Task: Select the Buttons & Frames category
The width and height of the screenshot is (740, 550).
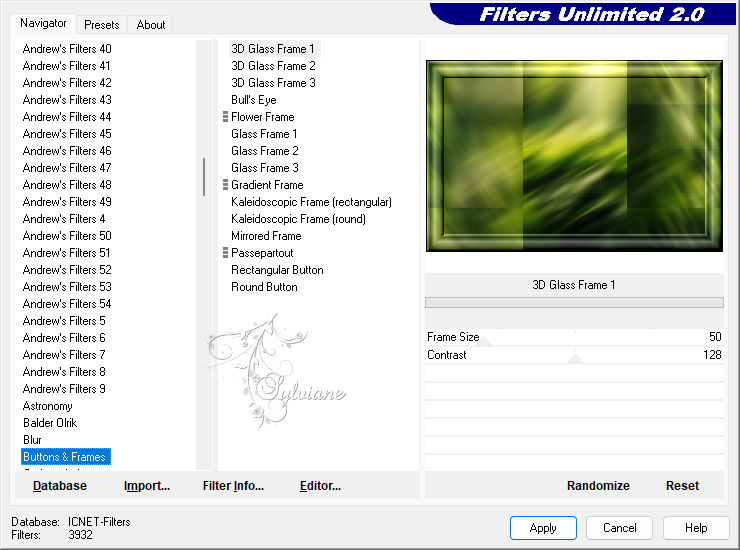Action: pyautogui.click(x=66, y=457)
